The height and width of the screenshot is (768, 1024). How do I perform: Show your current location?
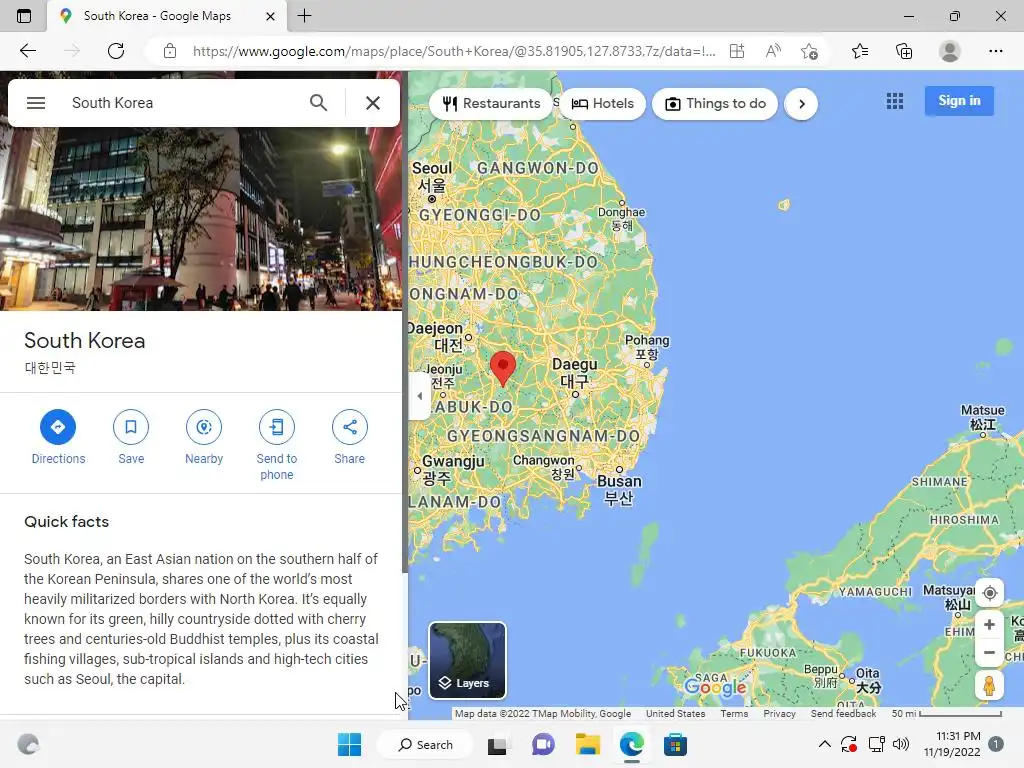(989, 593)
